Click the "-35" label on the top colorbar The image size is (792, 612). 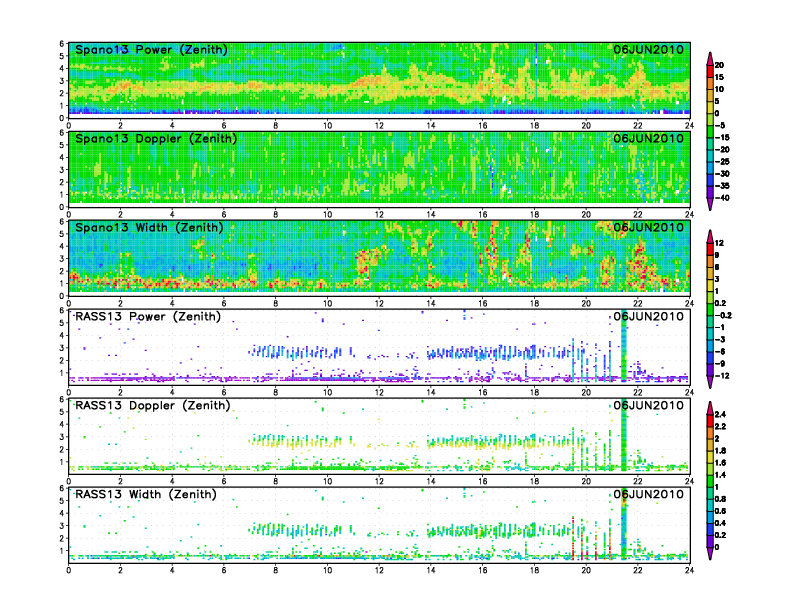pos(722,186)
